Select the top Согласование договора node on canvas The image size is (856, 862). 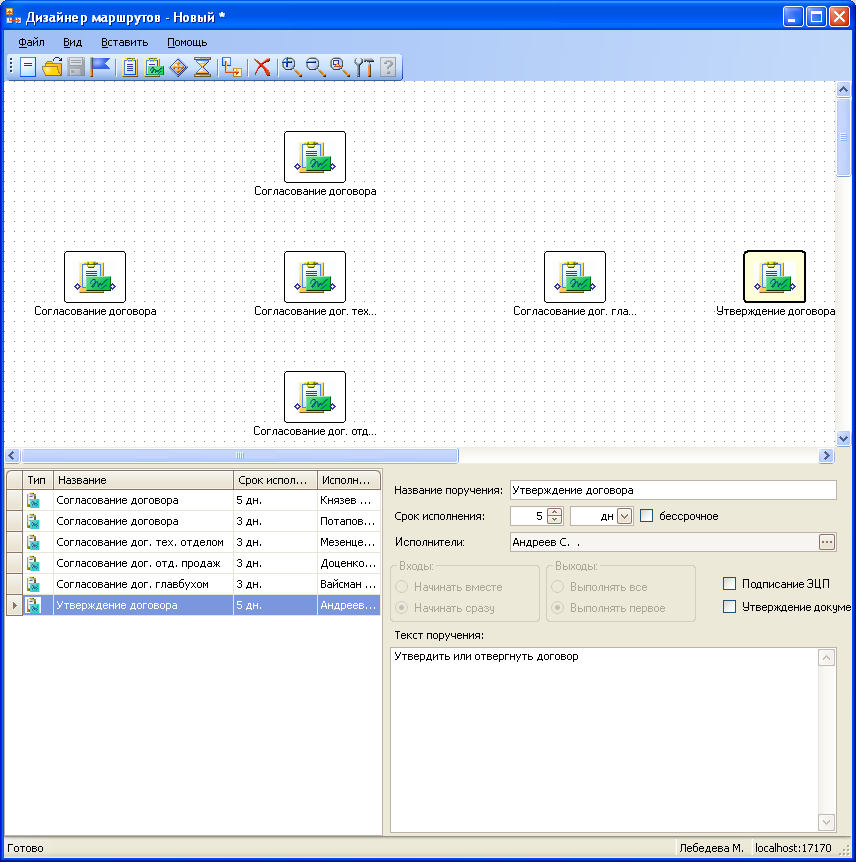click(314, 157)
